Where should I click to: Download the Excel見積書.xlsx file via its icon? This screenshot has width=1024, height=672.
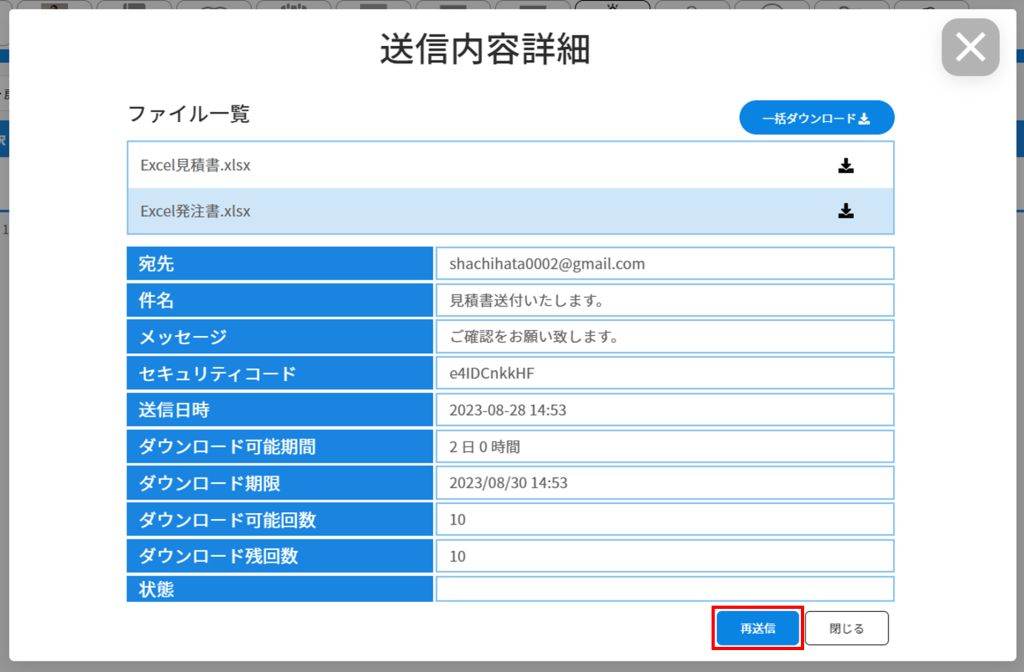846,166
